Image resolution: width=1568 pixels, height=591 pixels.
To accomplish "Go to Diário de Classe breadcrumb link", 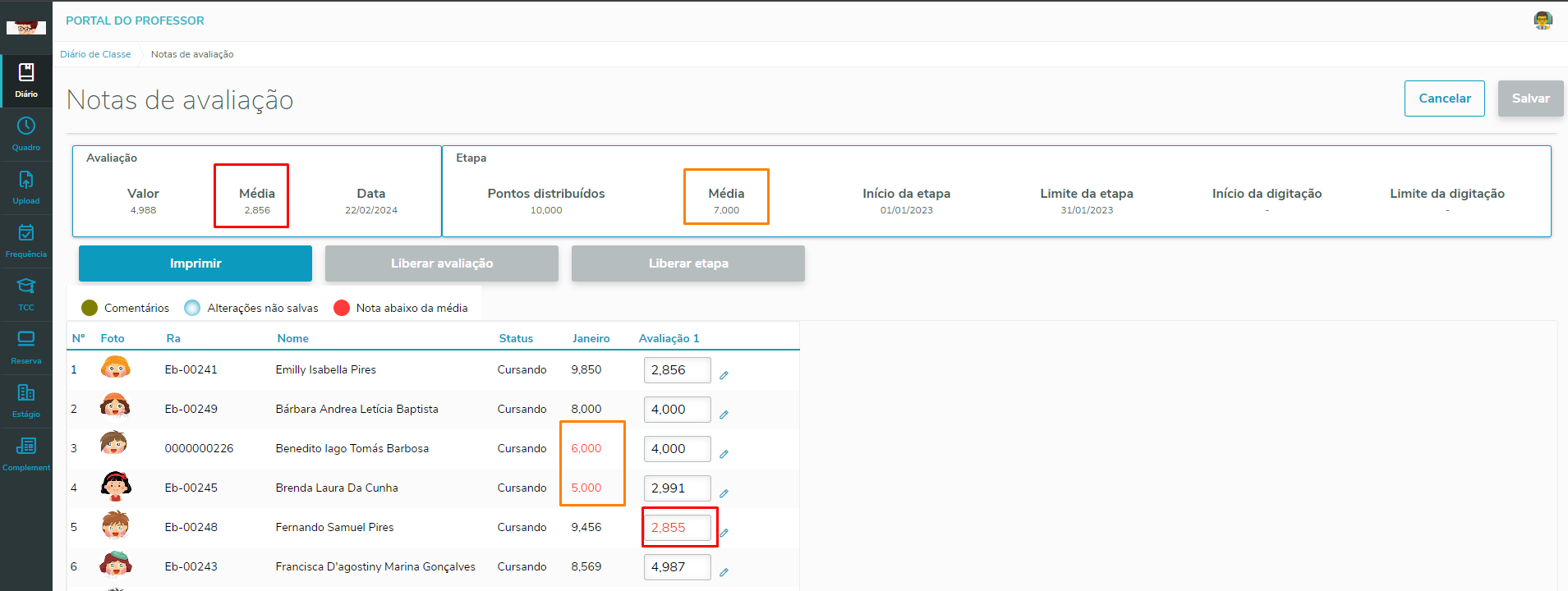I will tap(95, 54).
